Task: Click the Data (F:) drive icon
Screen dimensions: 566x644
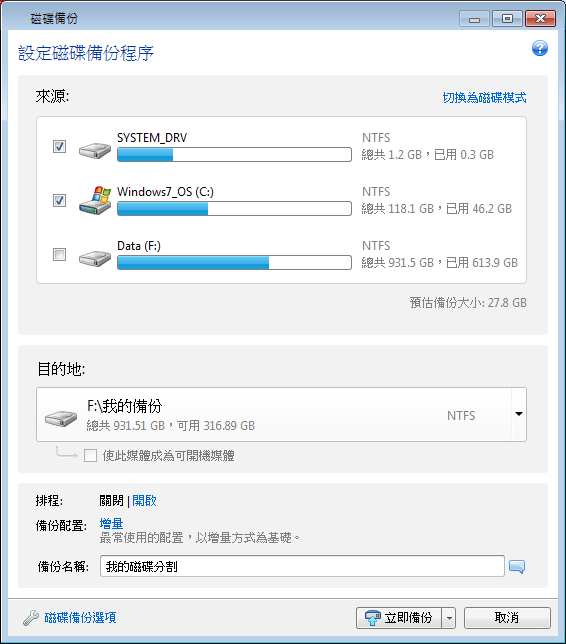Action: point(95,259)
